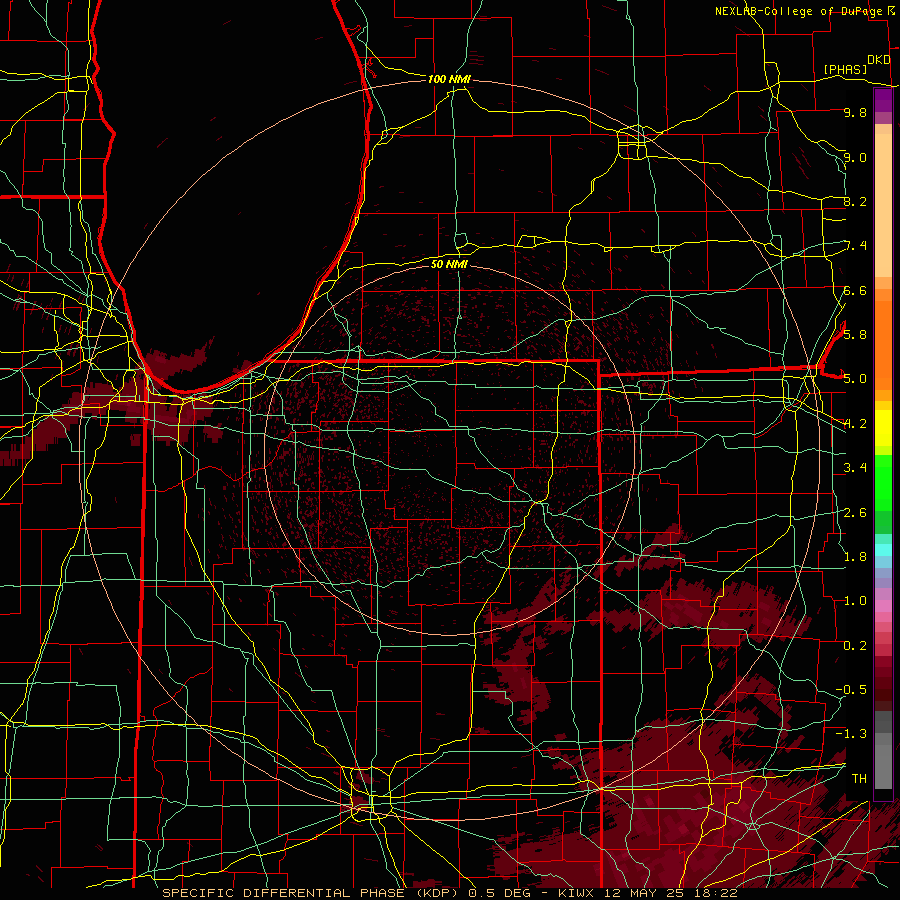This screenshot has width=900, height=900.
Task: Click the 50 NMI range ring label
Action: (449, 264)
